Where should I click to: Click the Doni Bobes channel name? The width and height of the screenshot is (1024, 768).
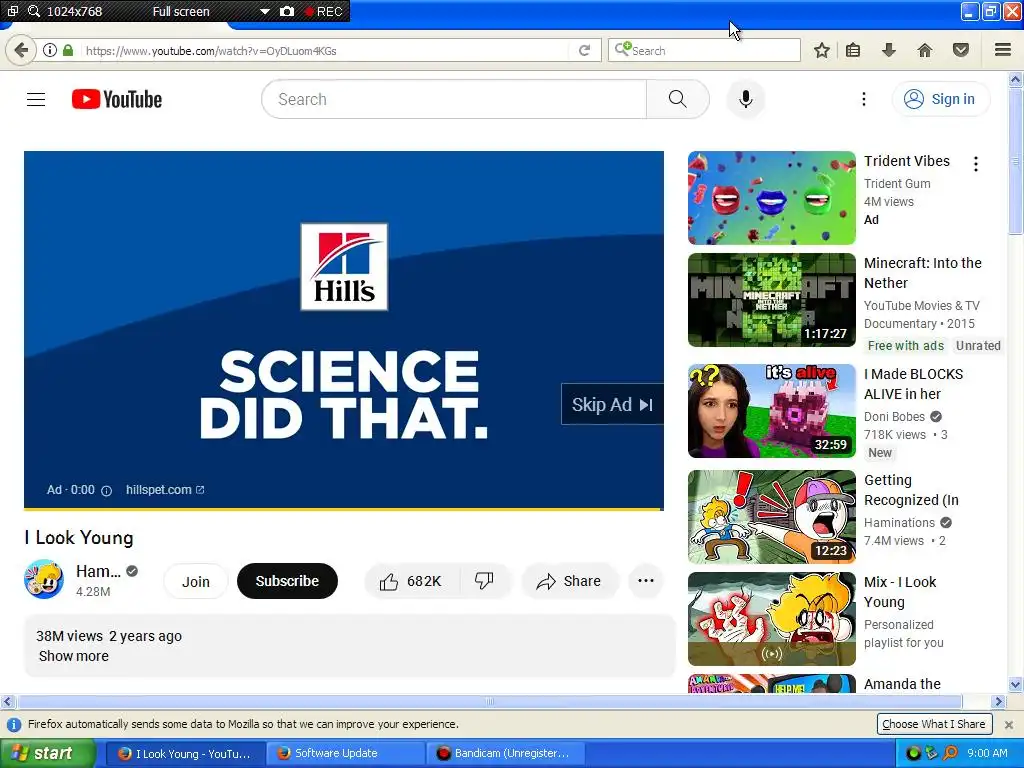coord(894,417)
